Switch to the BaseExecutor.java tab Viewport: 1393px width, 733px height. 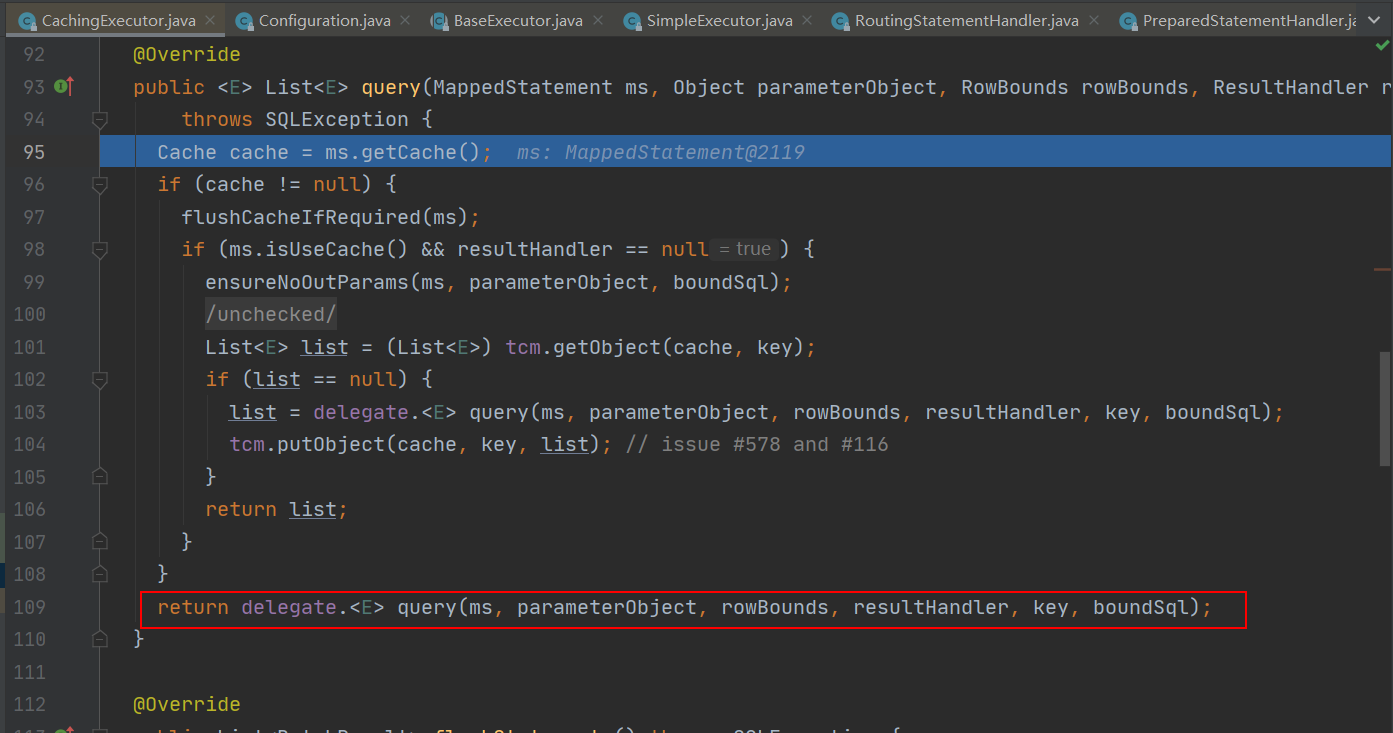pyautogui.click(x=519, y=20)
